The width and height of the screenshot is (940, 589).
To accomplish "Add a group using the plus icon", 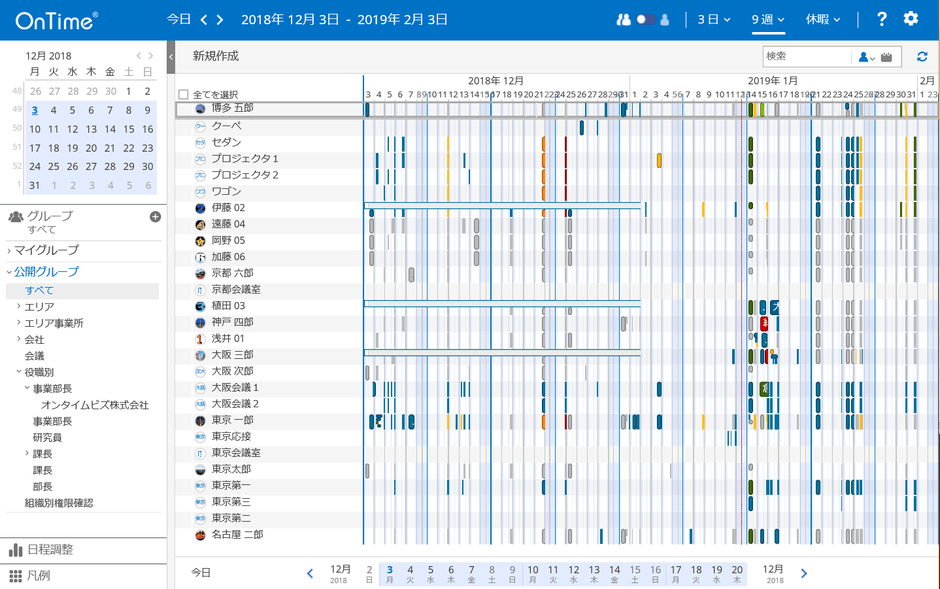I will coord(155,215).
